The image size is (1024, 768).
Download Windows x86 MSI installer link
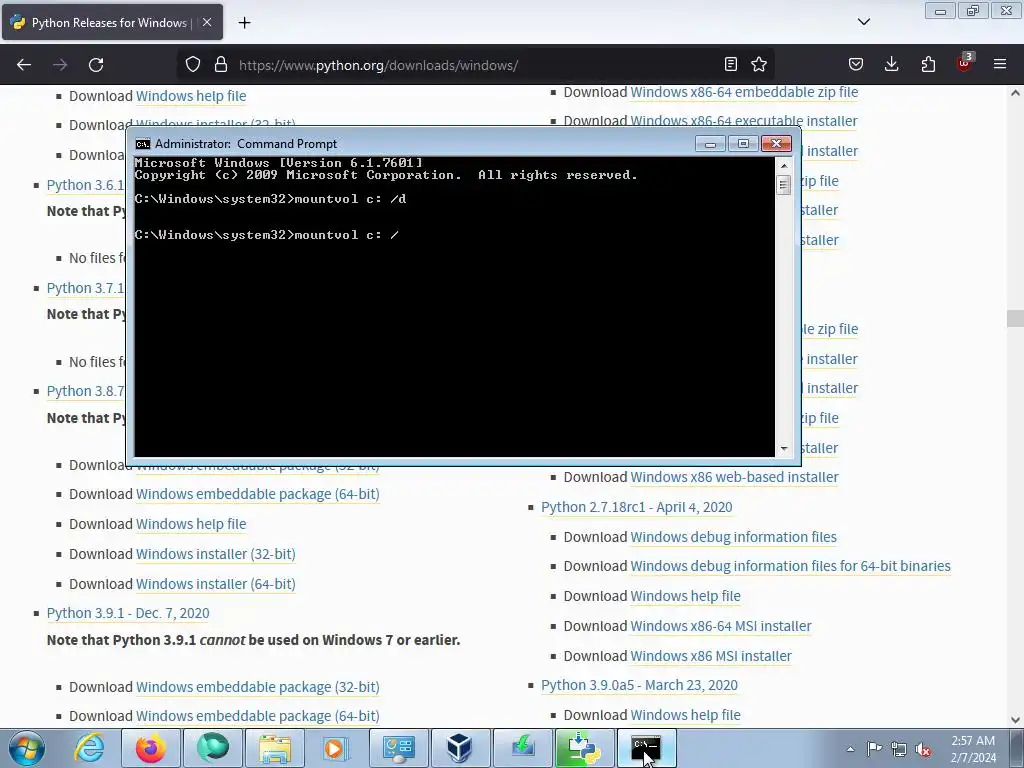[711, 656]
